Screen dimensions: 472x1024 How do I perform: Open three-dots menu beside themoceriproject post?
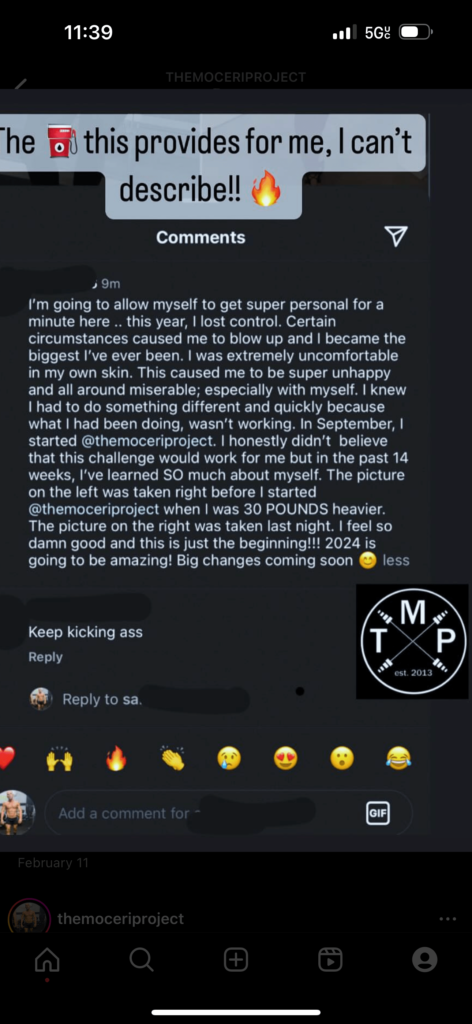(448, 919)
